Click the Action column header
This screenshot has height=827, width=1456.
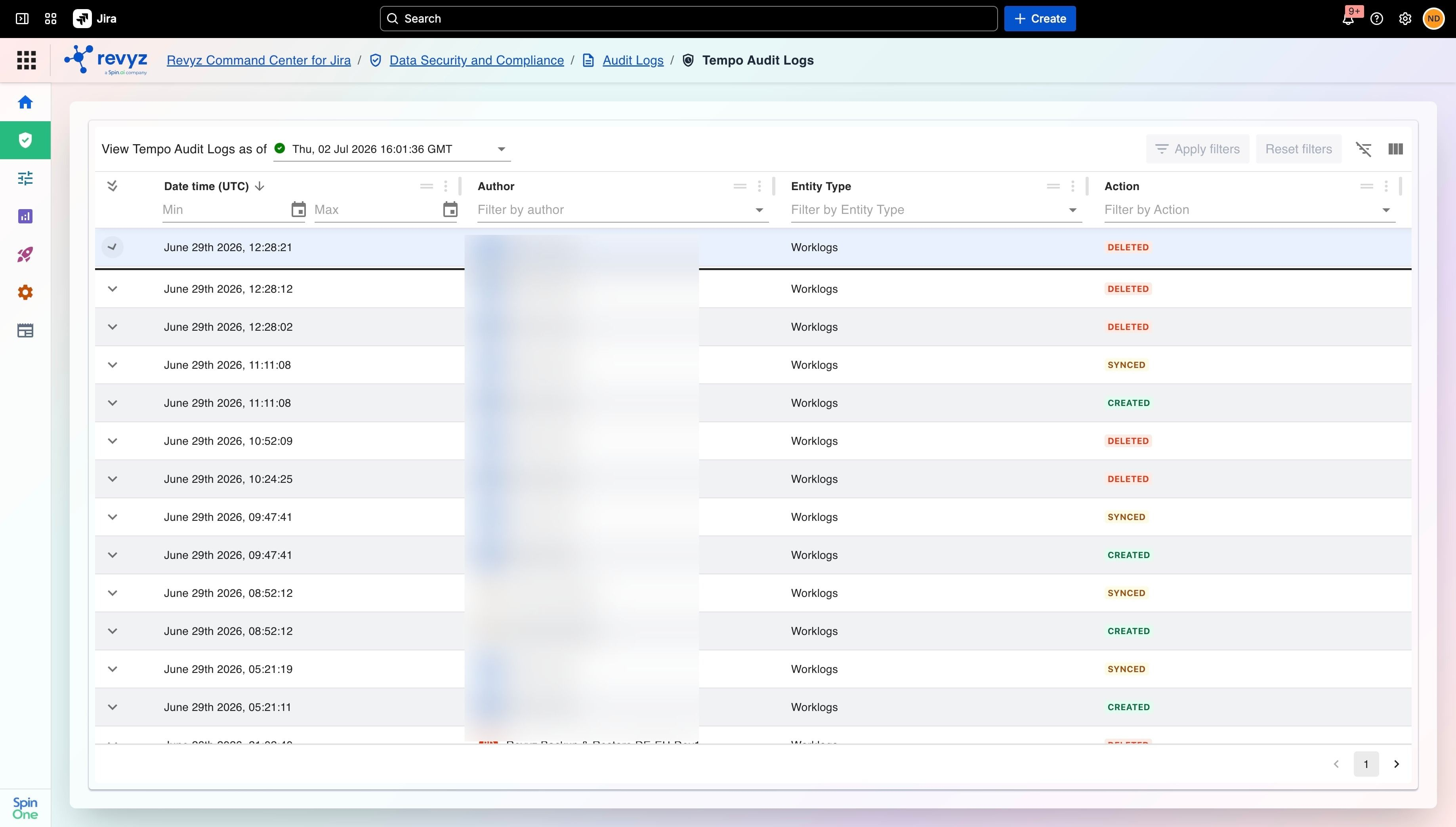pos(1121,186)
